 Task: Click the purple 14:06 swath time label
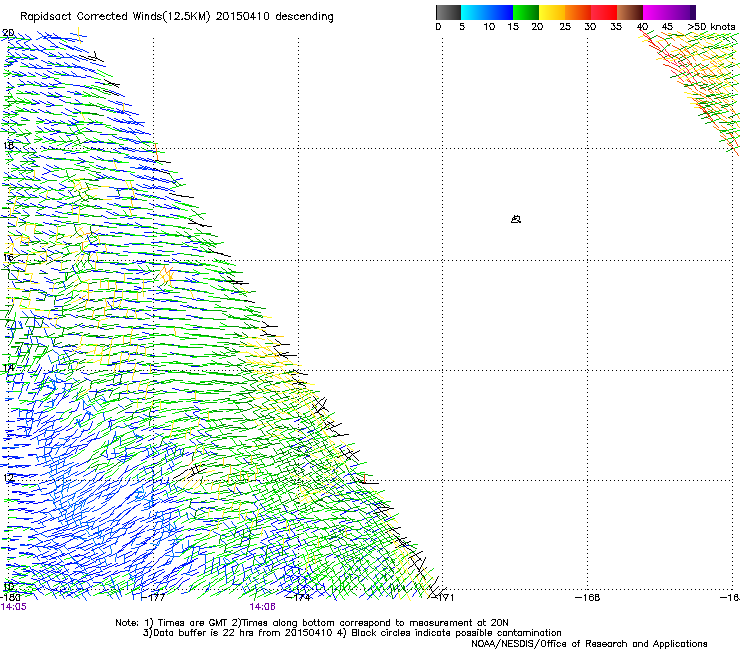[262, 607]
